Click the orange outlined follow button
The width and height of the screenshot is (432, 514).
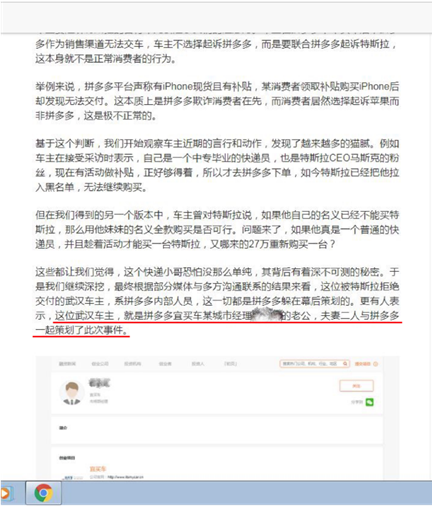click(356, 386)
